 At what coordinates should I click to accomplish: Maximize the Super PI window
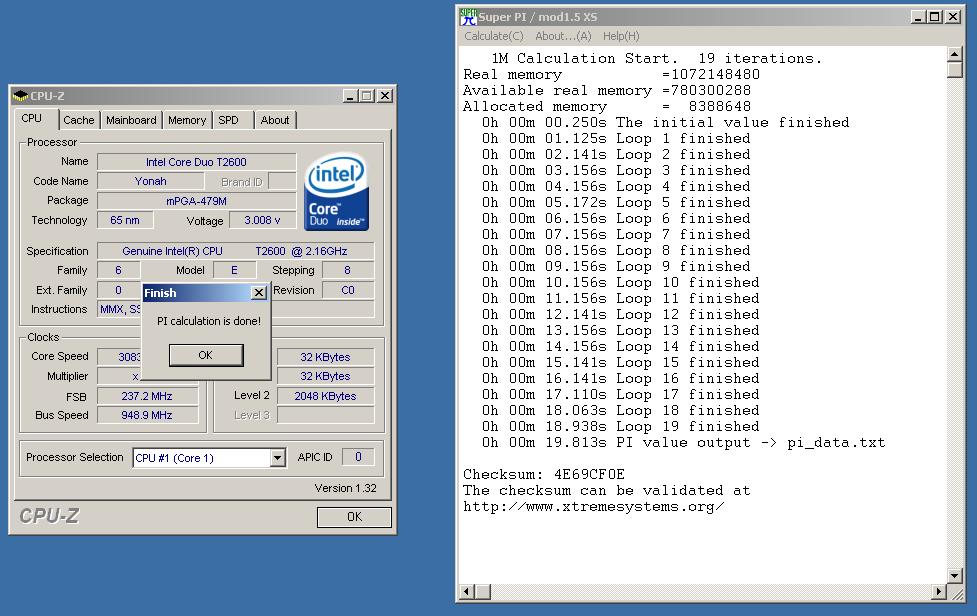[935, 17]
